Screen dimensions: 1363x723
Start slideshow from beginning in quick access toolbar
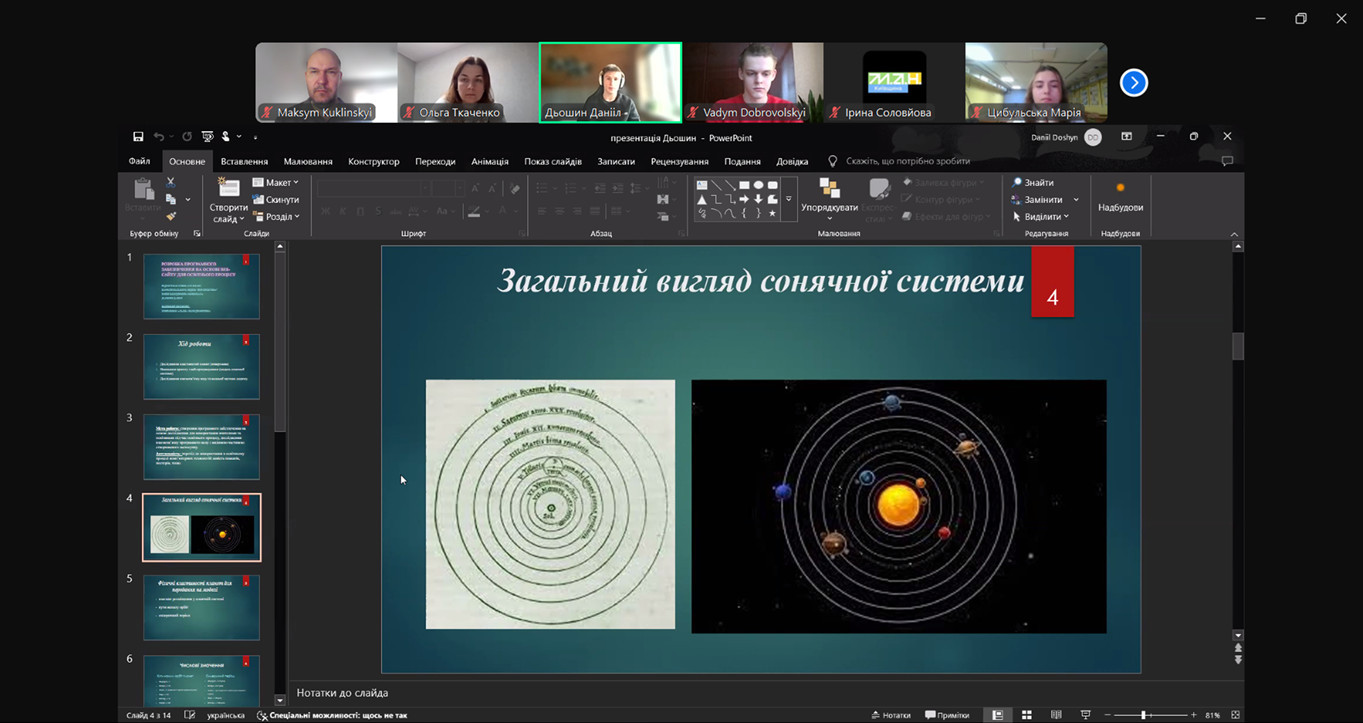click(207, 137)
